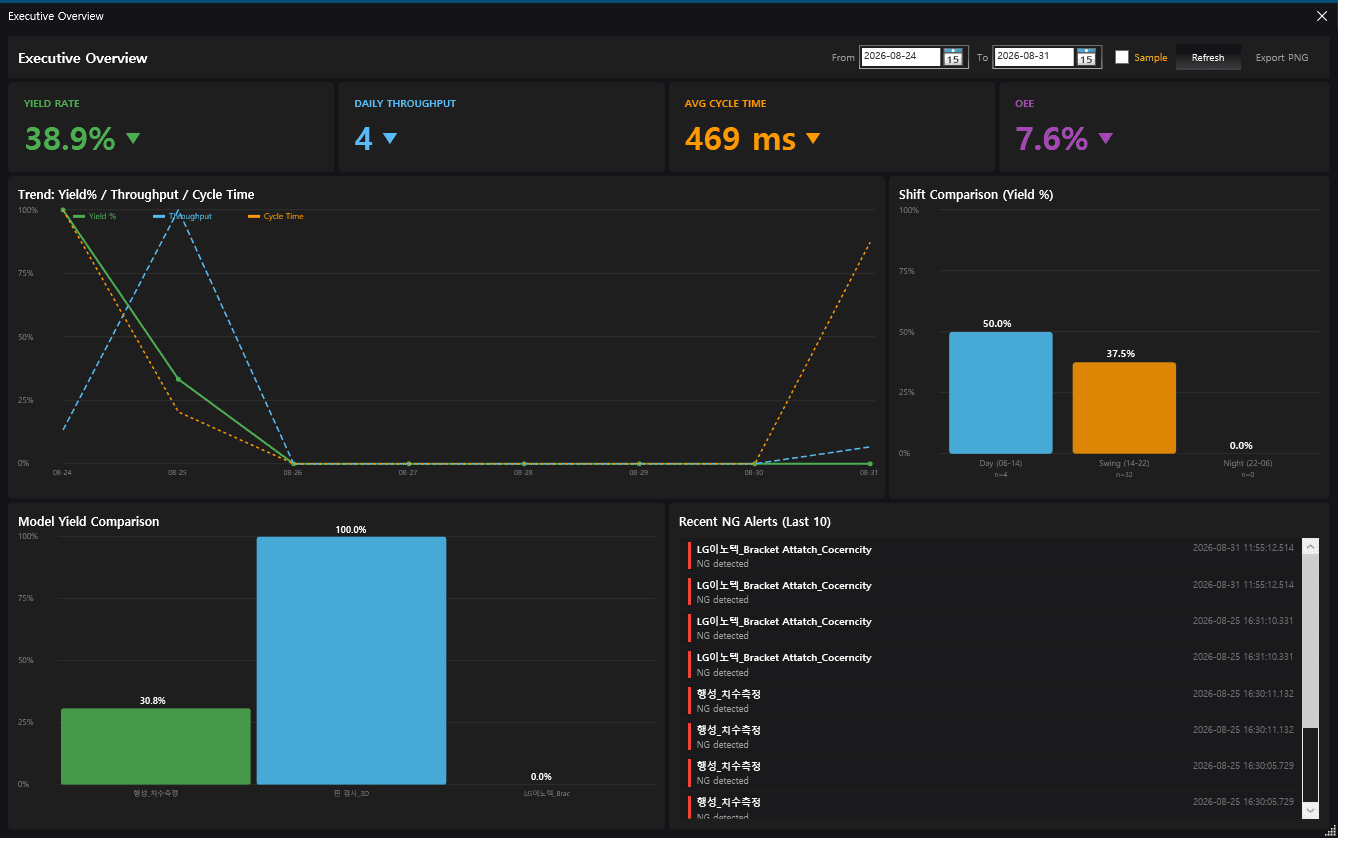The height and width of the screenshot is (851, 1351).
Task: Click the Daily Throughput value 4
Action: (x=363, y=138)
